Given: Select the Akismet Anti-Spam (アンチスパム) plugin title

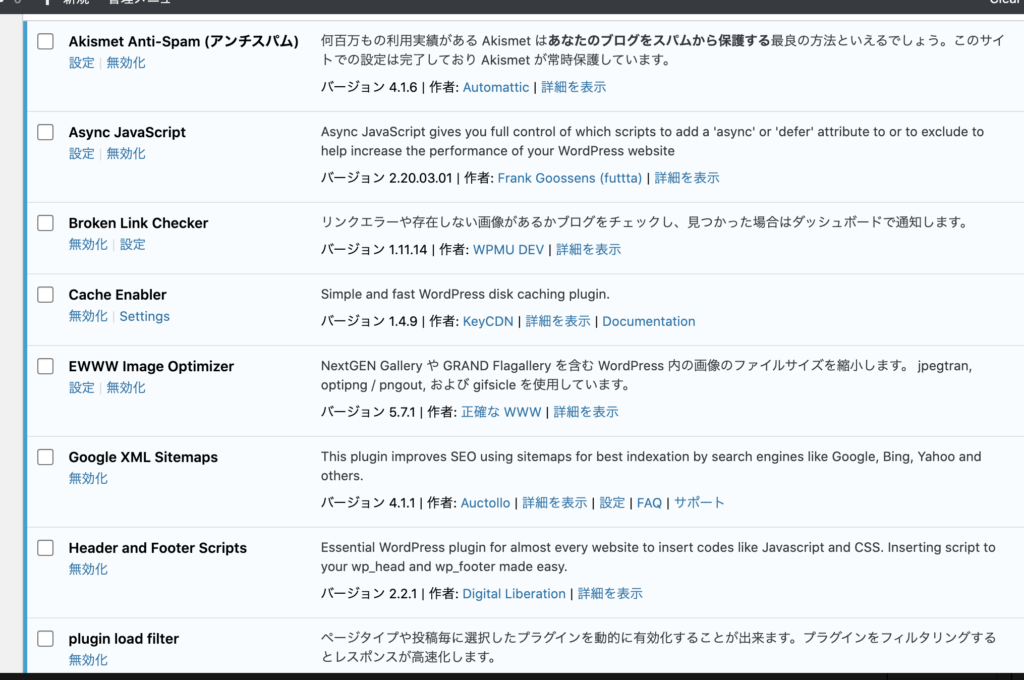Looking at the screenshot, I should pyautogui.click(x=184, y=41).
